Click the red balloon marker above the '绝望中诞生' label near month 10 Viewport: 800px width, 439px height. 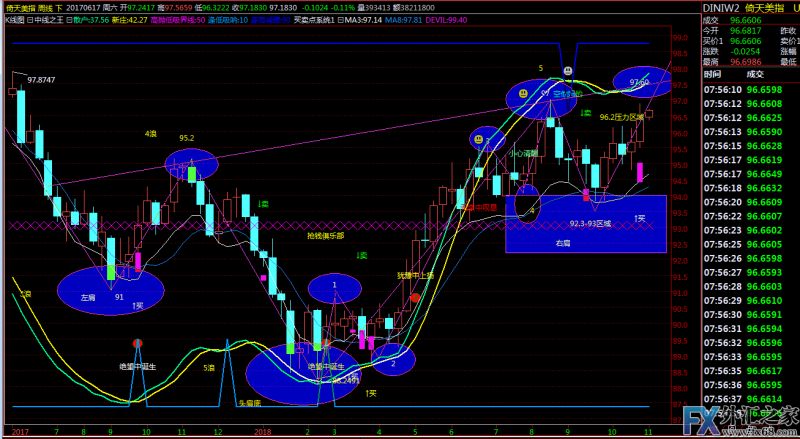138,343
